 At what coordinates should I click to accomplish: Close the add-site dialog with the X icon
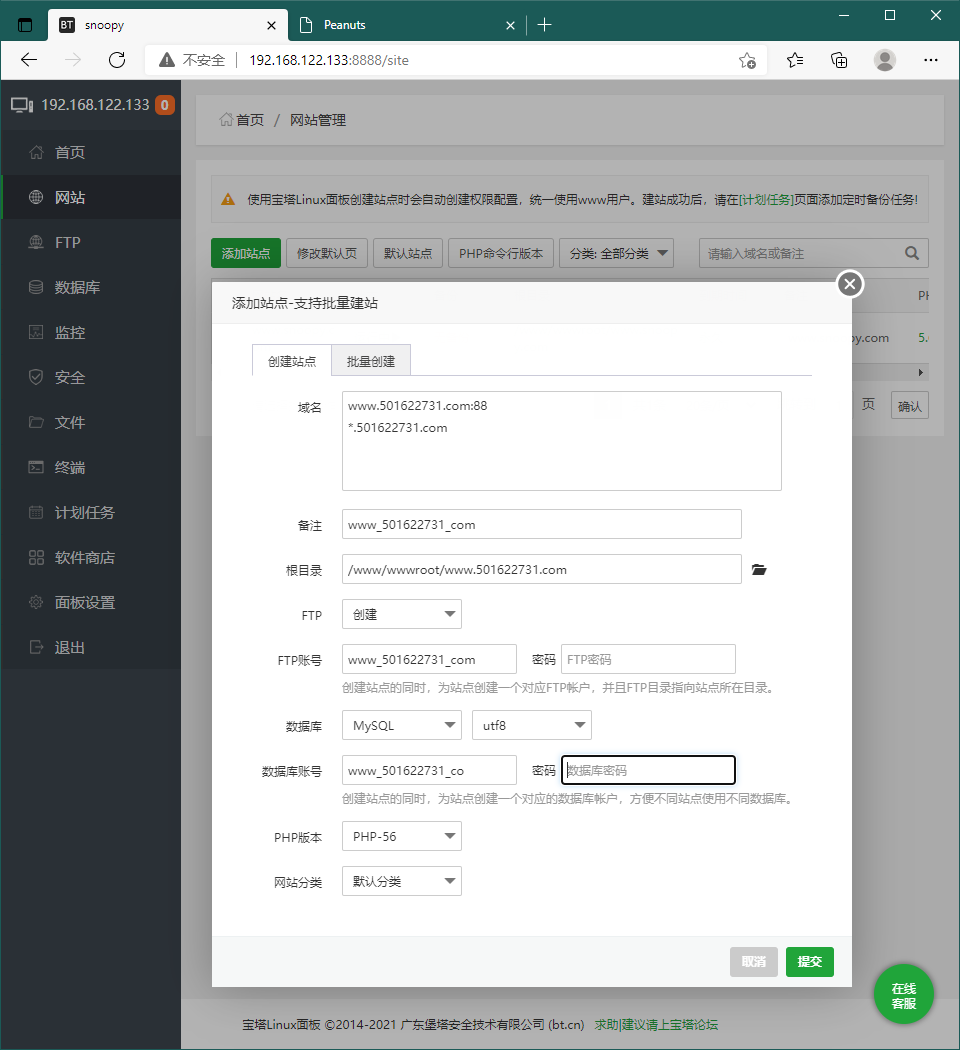[x=850, y=284]
